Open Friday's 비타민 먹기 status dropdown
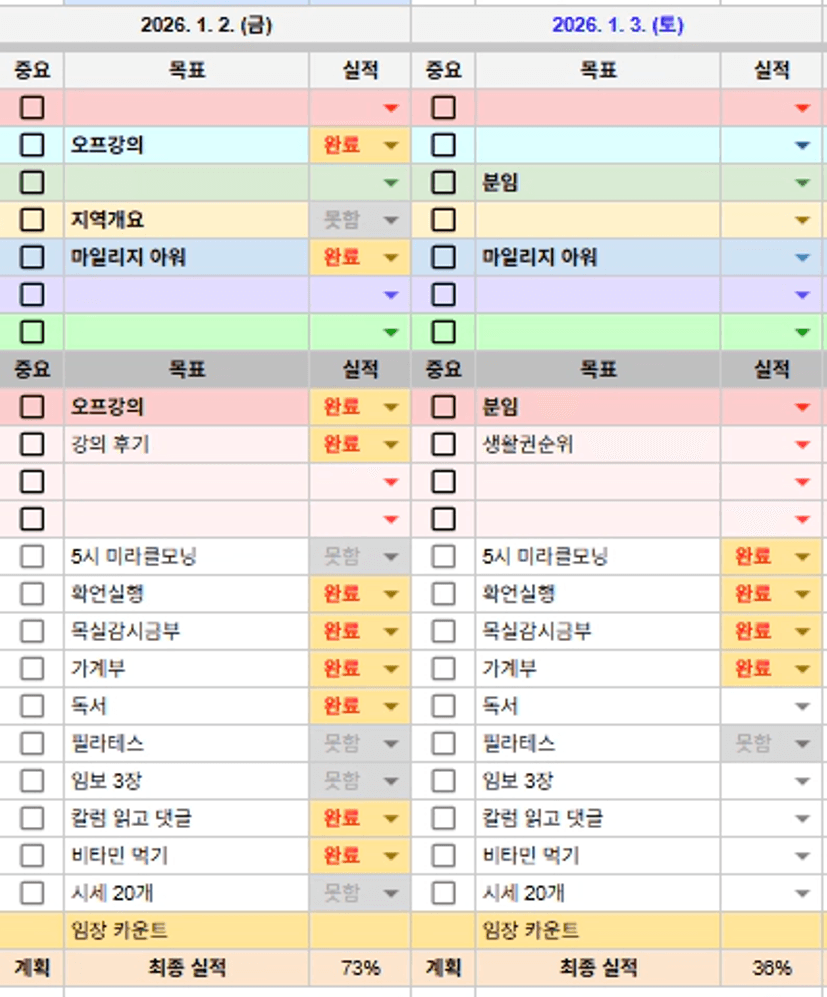This screenshot has height=997, width=827. pos(390,856)
